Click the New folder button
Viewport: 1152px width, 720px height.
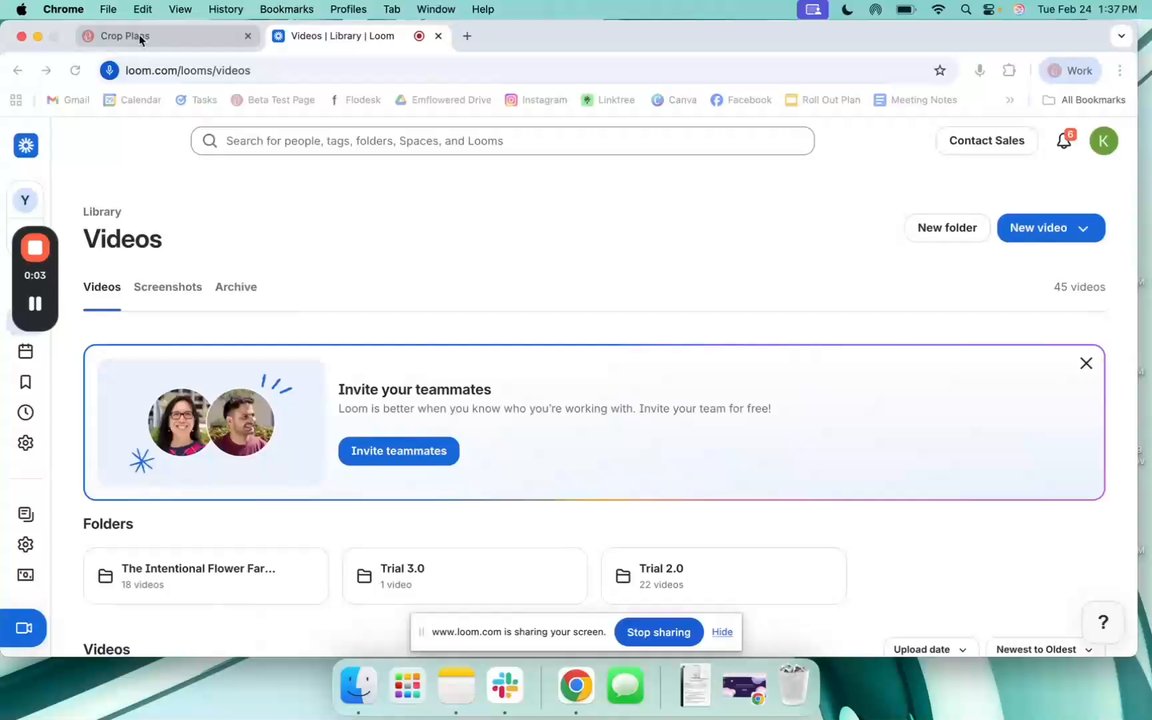947,228
